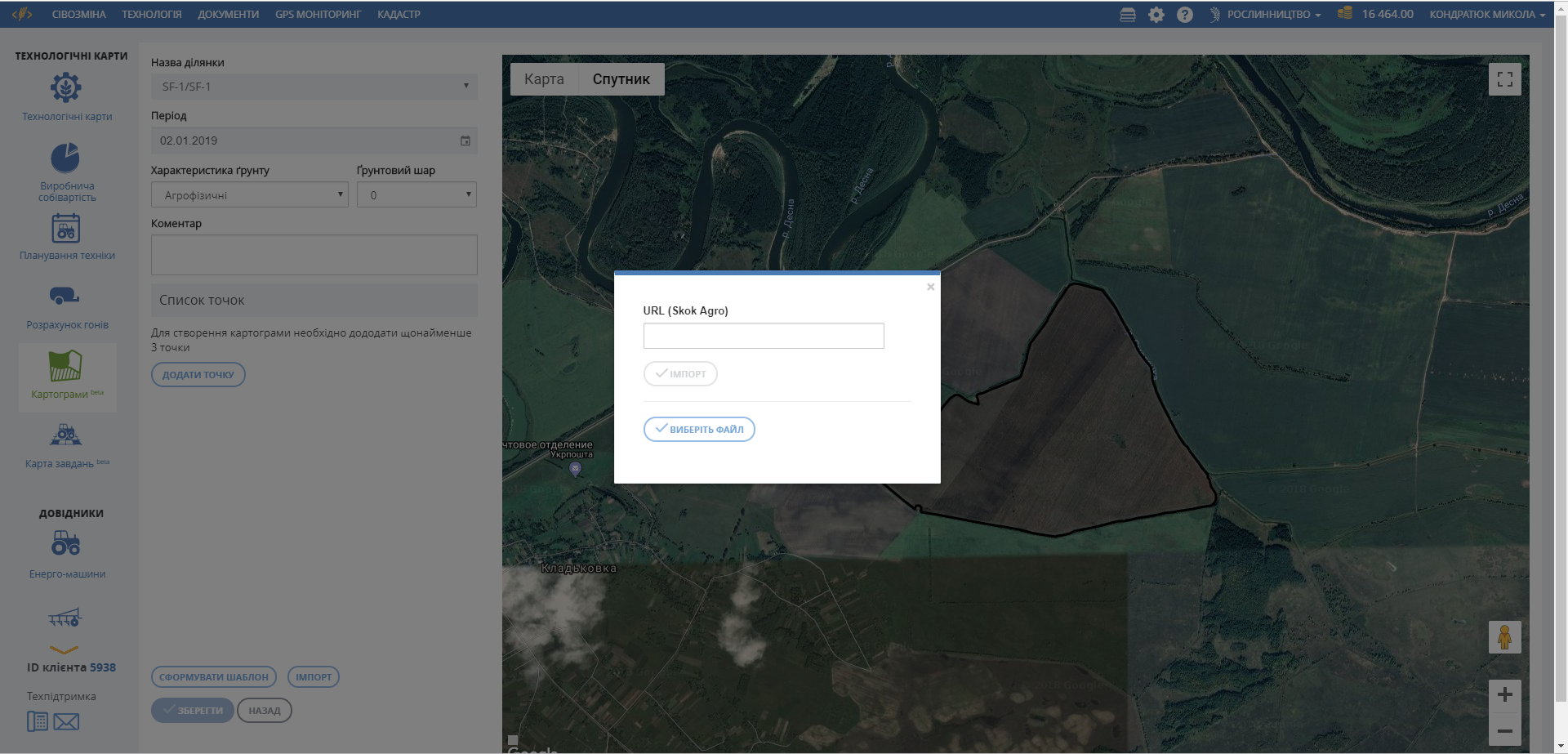
Task: Open Енерго-машини tractor icon
Action: (66, 543)
